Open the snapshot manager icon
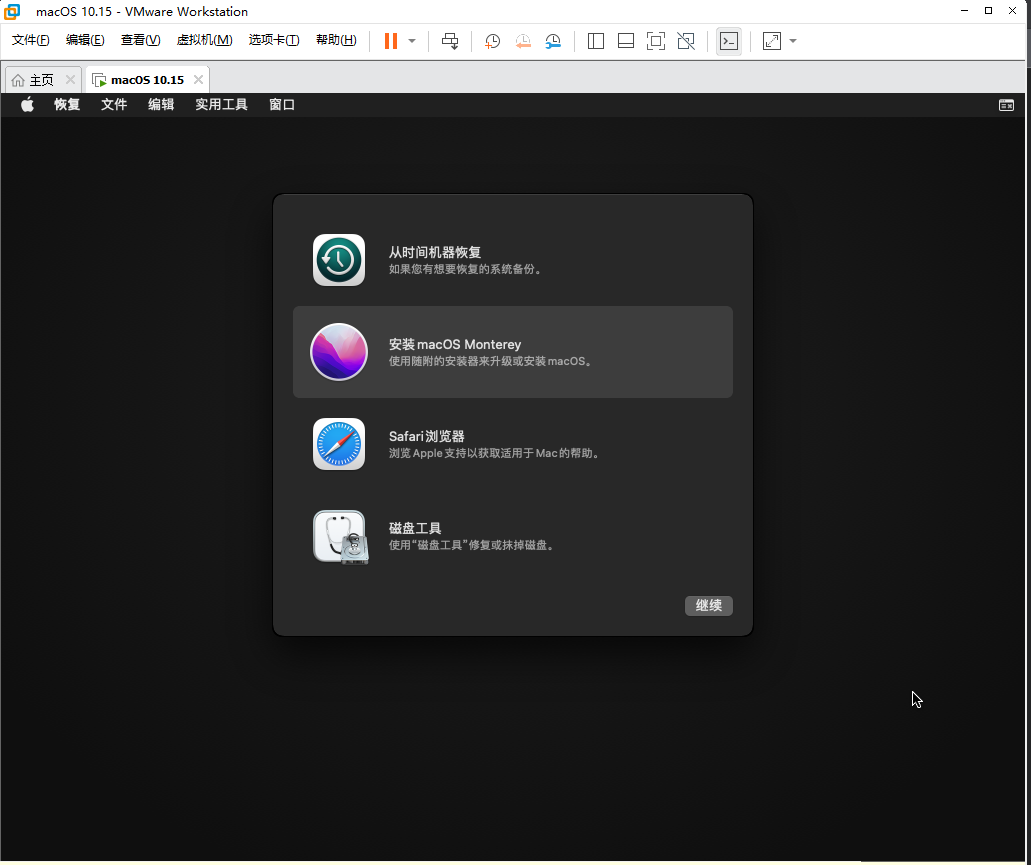The width and height of the screenshot is (1031, 865). pyautogui.click(x=553, y=41)
